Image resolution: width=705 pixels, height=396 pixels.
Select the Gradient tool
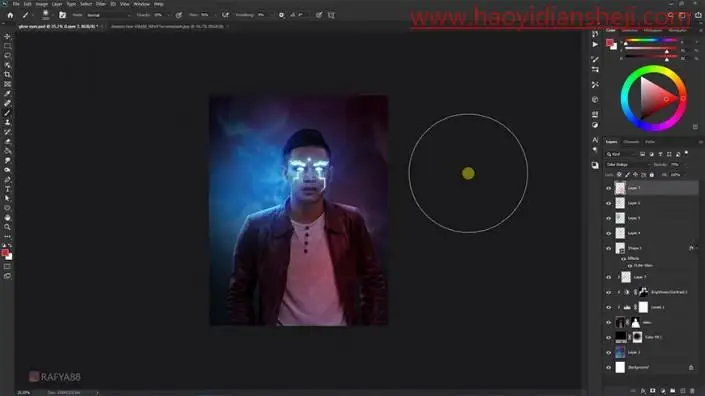[7, 151]
